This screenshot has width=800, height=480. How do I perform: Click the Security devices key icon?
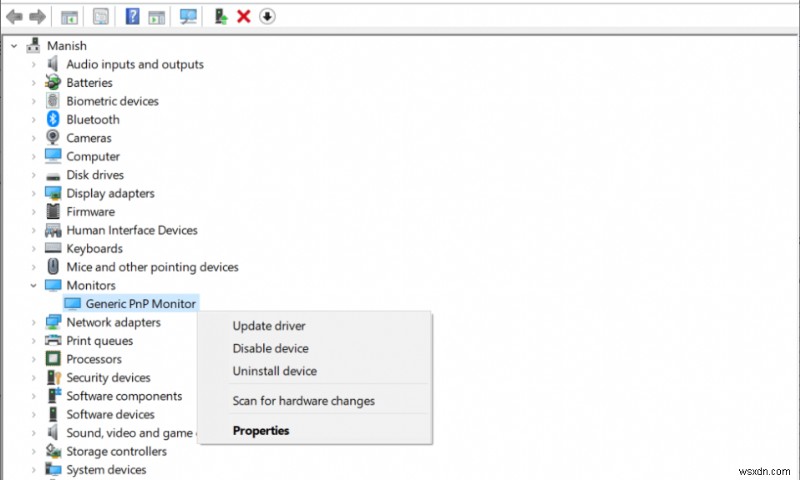[x=54, y=377]
